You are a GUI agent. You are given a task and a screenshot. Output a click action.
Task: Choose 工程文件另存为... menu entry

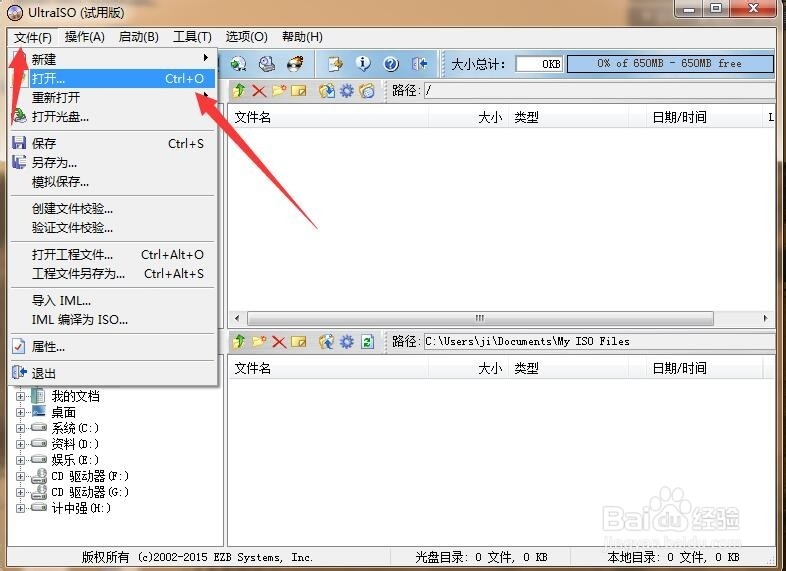pos(113,274)
